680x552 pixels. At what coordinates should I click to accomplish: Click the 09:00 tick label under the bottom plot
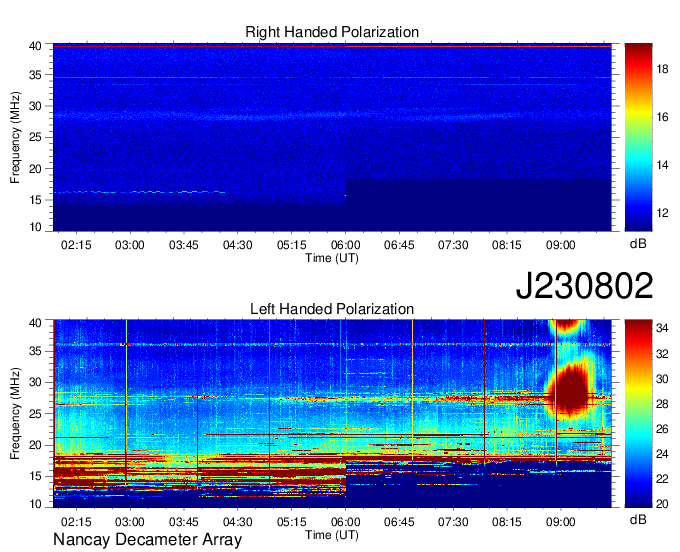560,522
